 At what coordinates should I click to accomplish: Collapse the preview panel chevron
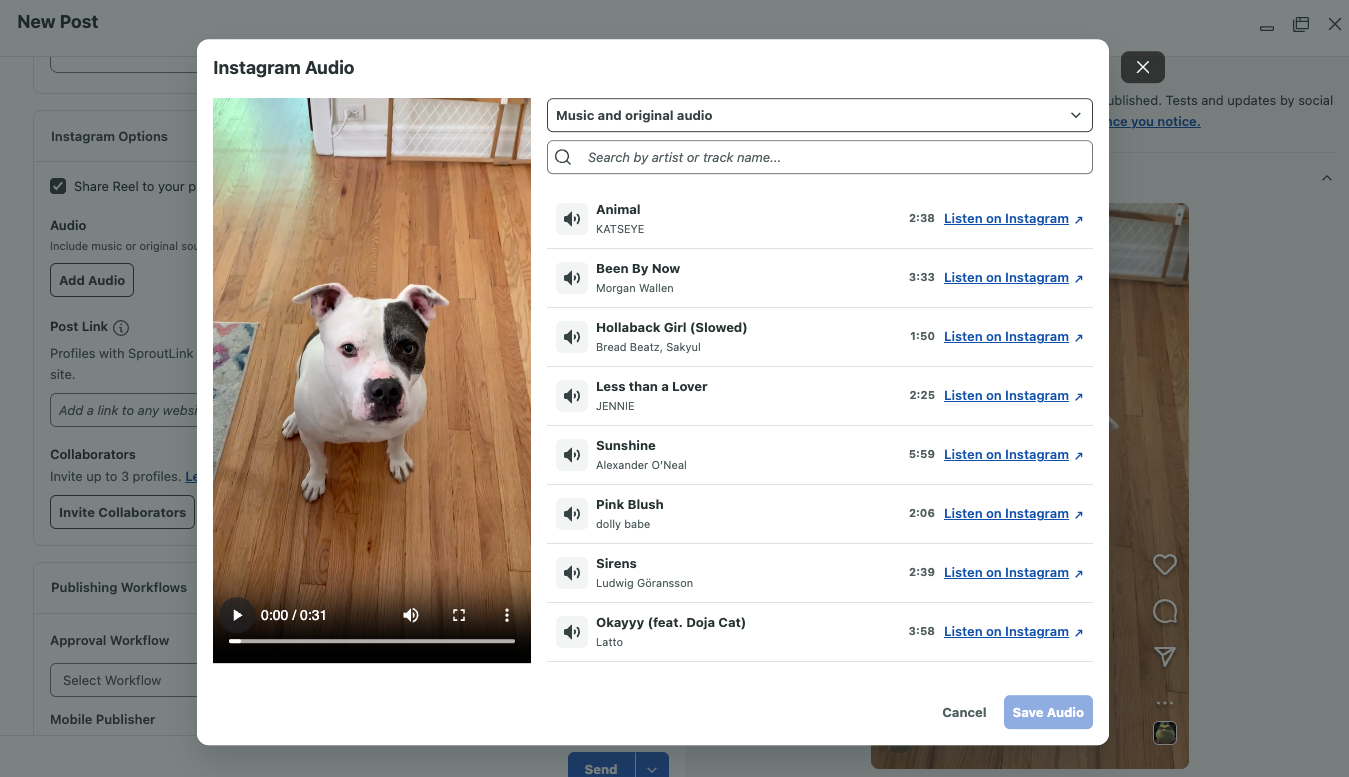point(1327,178)
